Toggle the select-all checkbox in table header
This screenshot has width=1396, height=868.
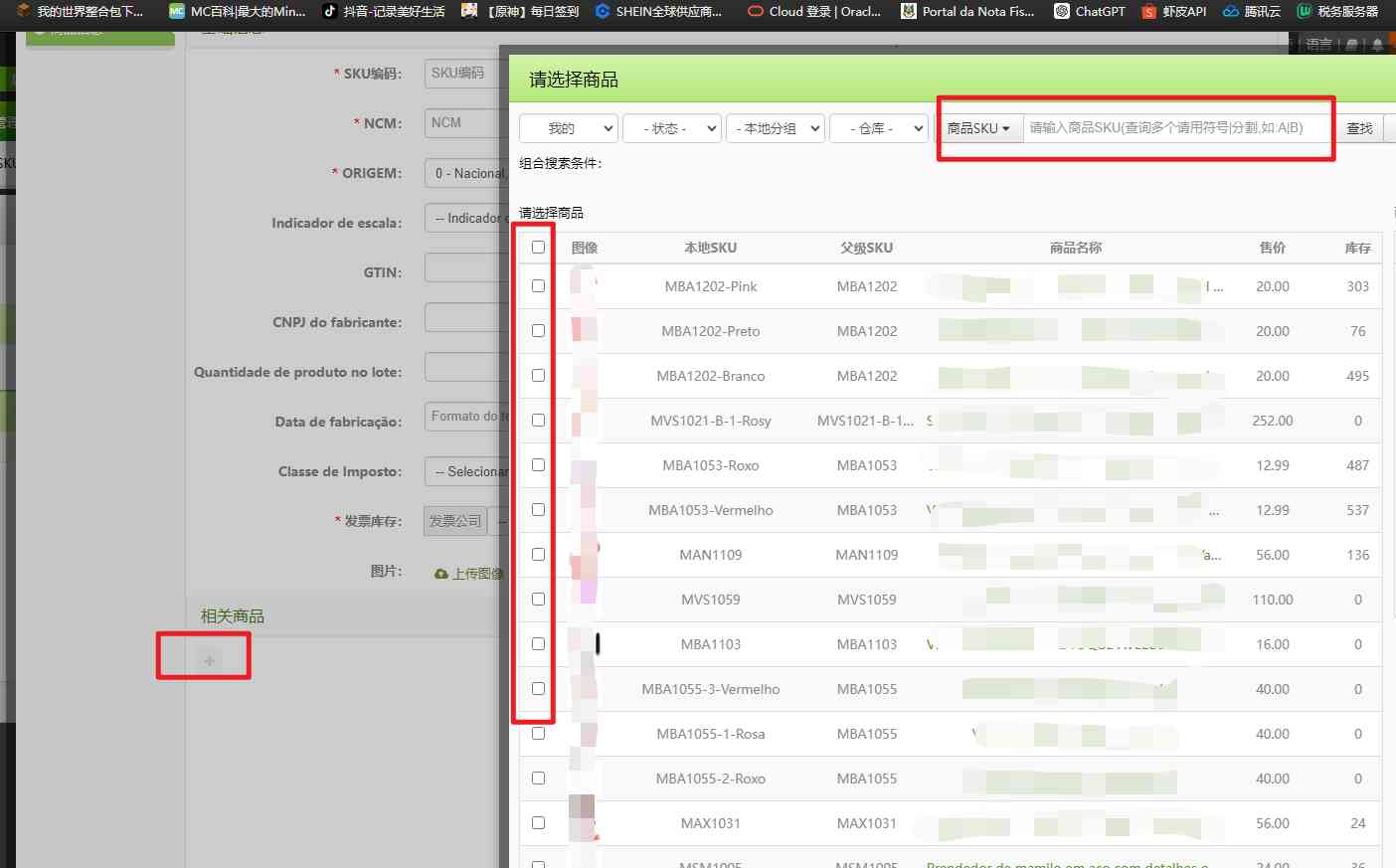point(538,247)
